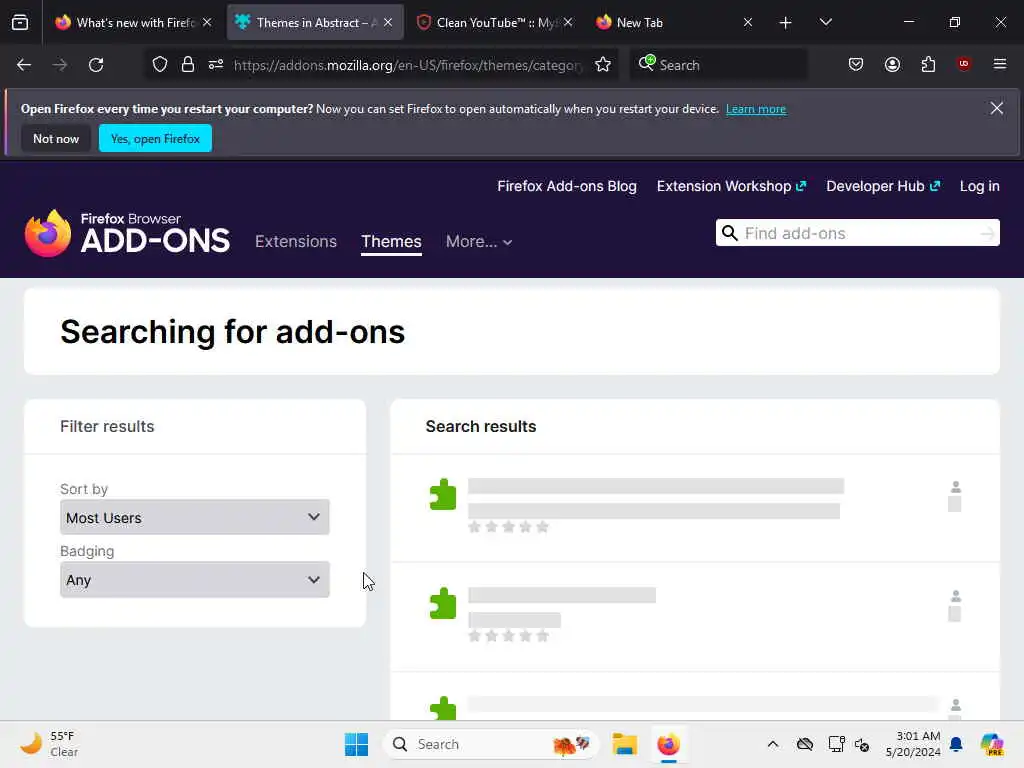Open the muted volume tray icon
1024x768 pixels.
pos(862,745)
